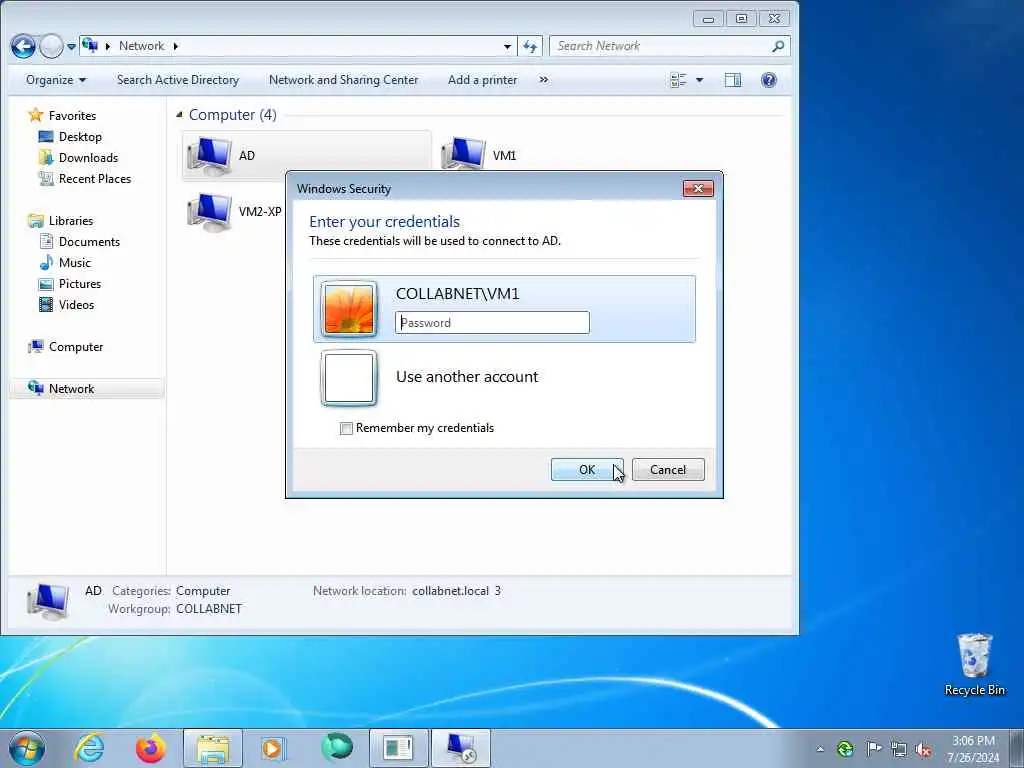This screenshot has width=1024, height=768.
Task: Click the muted volume tray icon
Action: click(x=923, y=749)
